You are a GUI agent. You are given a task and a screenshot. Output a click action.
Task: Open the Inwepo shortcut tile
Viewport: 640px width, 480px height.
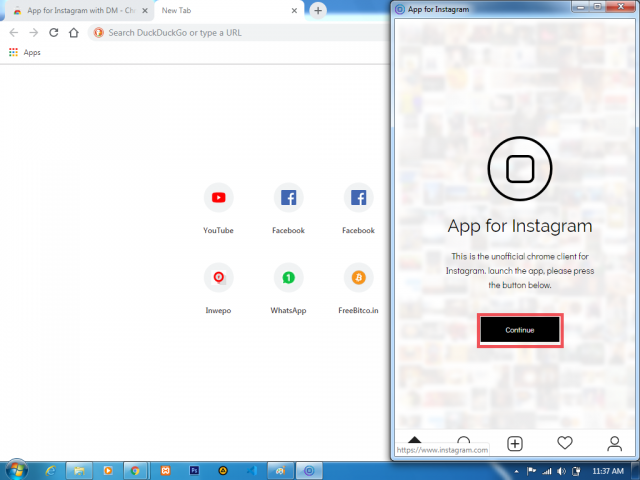click(218, 277)
